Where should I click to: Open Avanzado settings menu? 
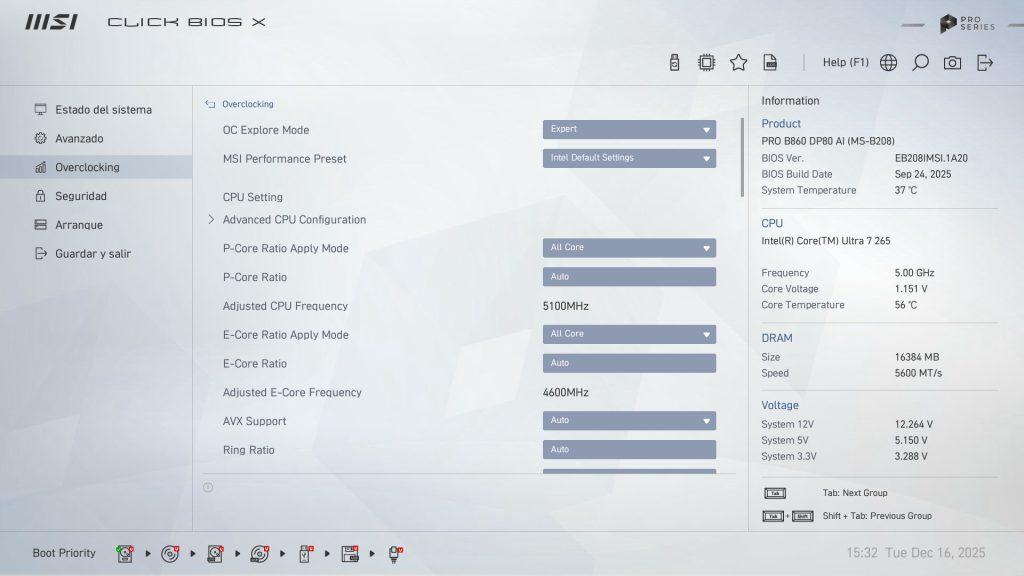(96, 138)
